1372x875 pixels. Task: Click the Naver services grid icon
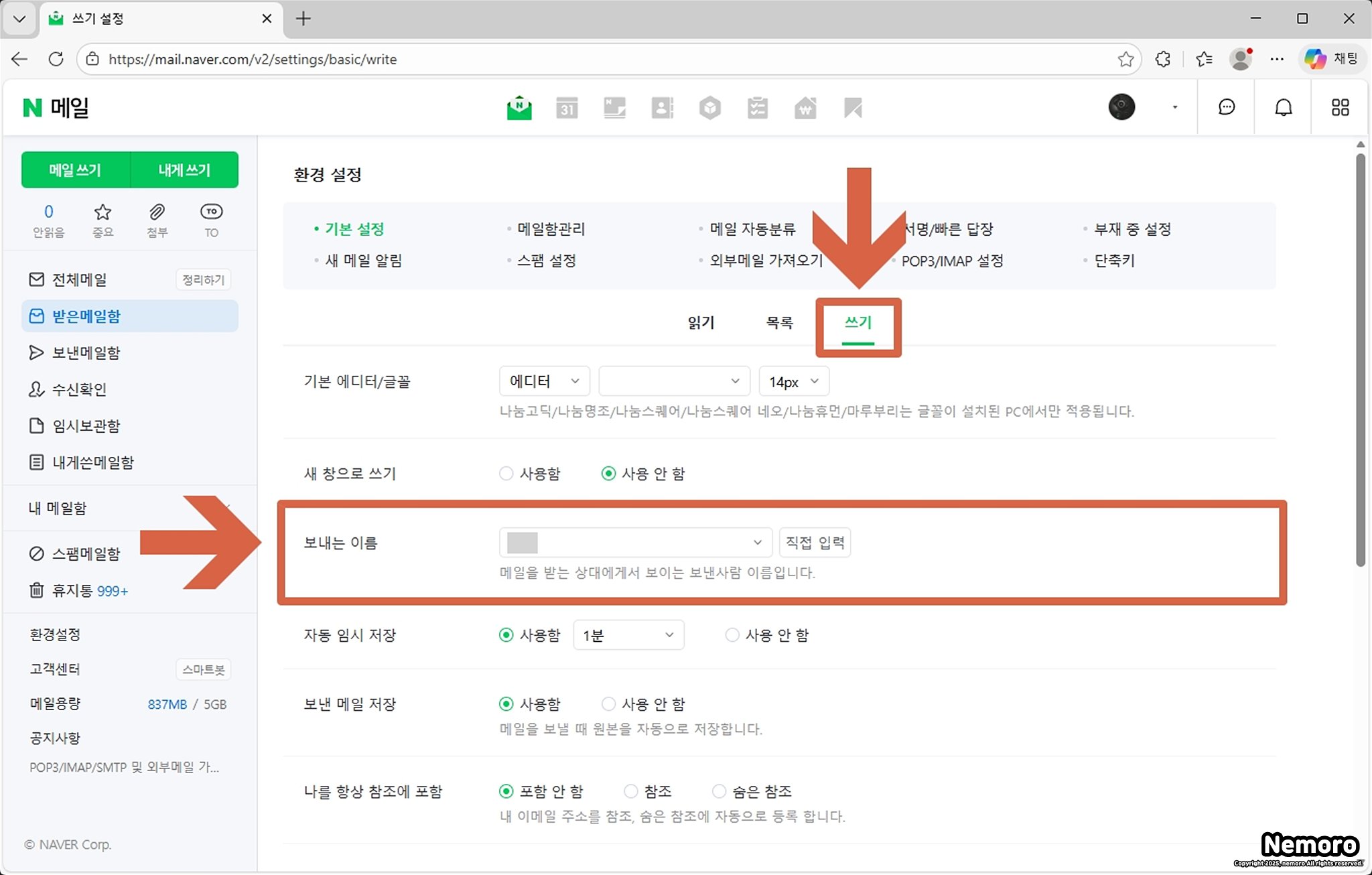click(1340, 108)
